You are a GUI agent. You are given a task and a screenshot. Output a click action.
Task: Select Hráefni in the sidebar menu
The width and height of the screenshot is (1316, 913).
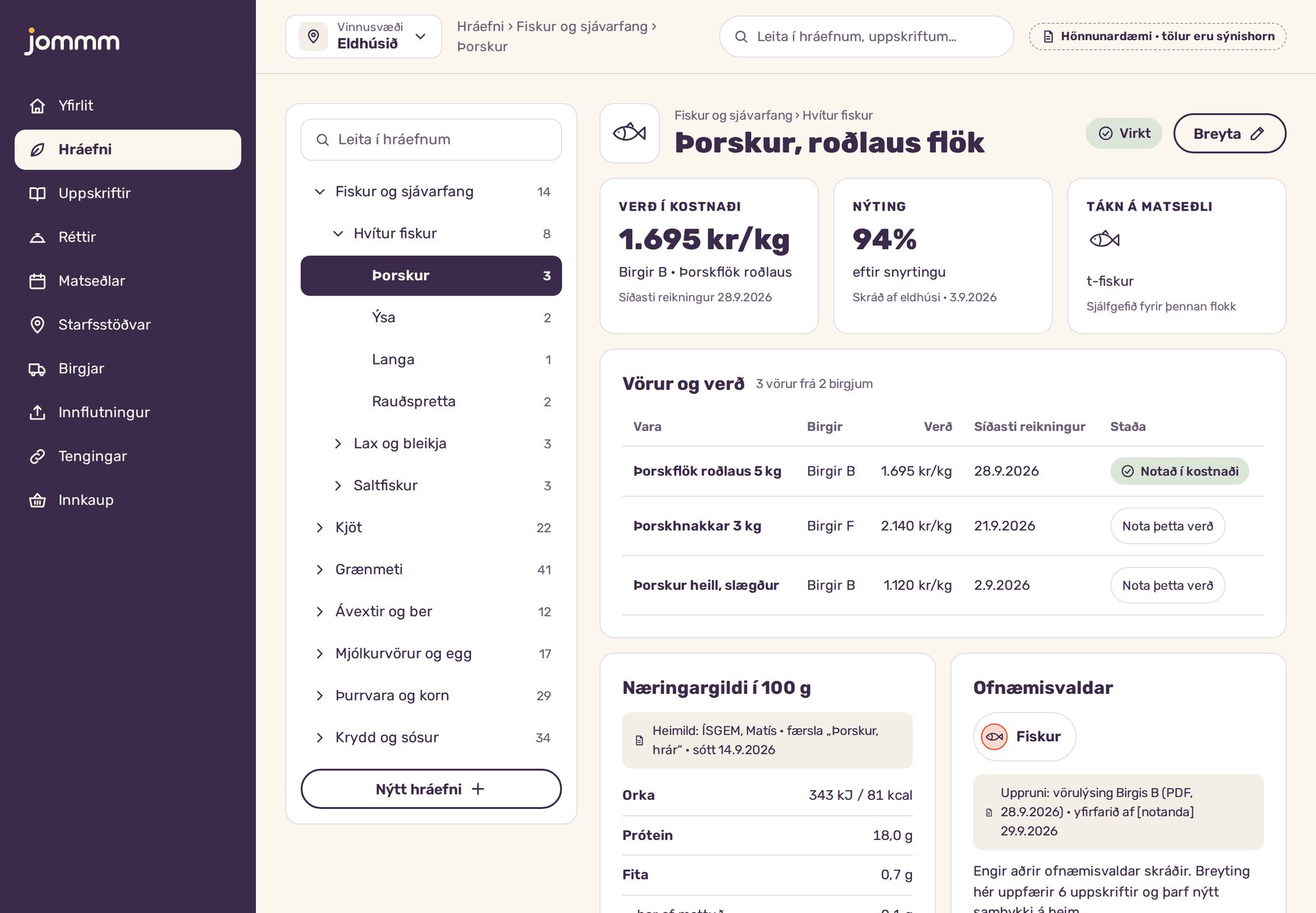point(128,149)
